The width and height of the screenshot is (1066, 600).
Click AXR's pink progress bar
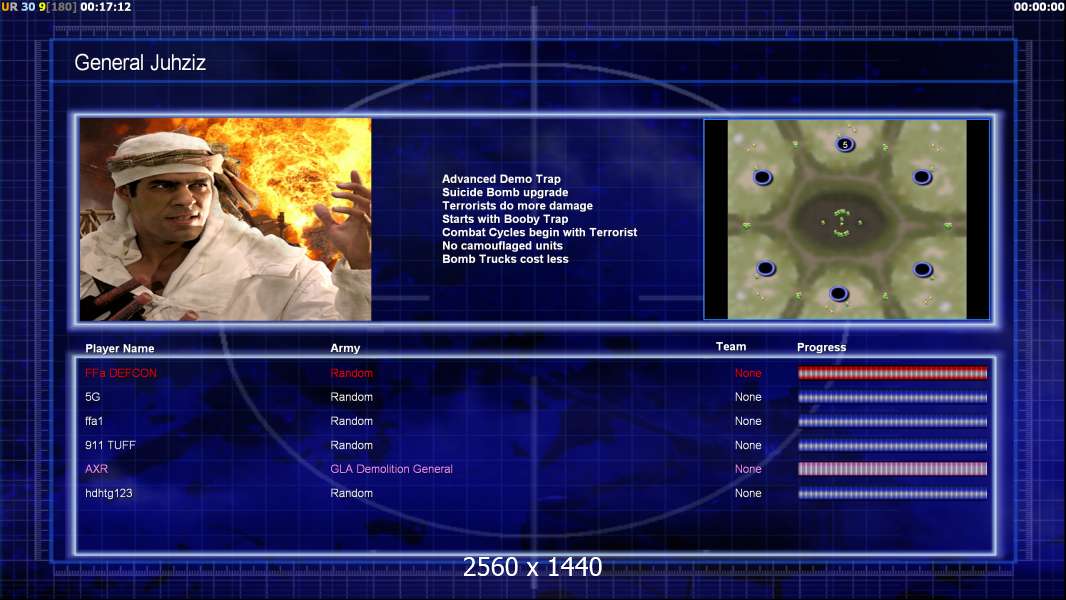(x=893, y=469)
